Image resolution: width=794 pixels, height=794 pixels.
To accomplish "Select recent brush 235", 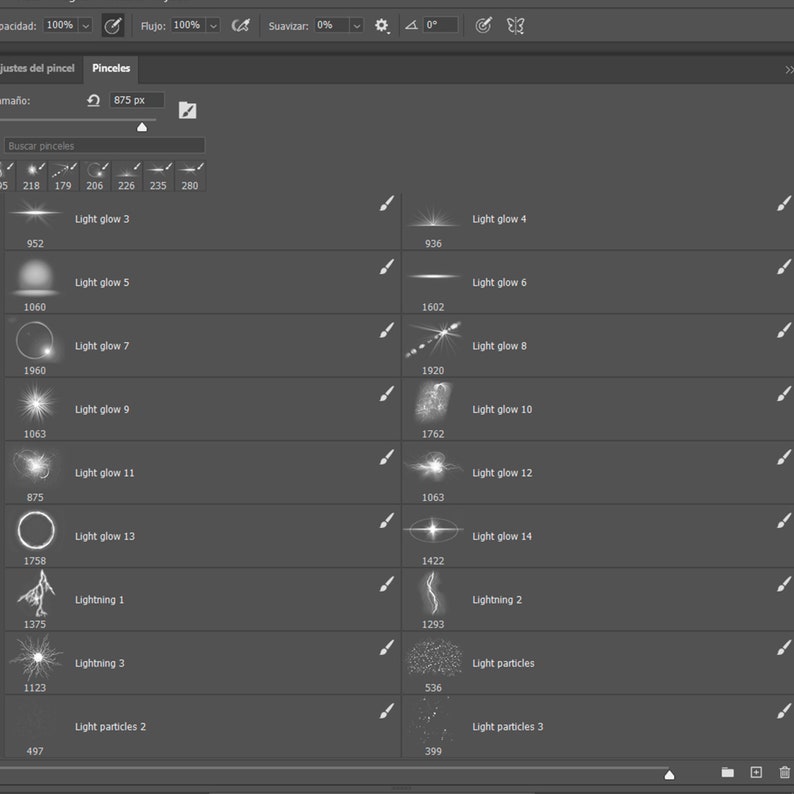I will (158, 176).
